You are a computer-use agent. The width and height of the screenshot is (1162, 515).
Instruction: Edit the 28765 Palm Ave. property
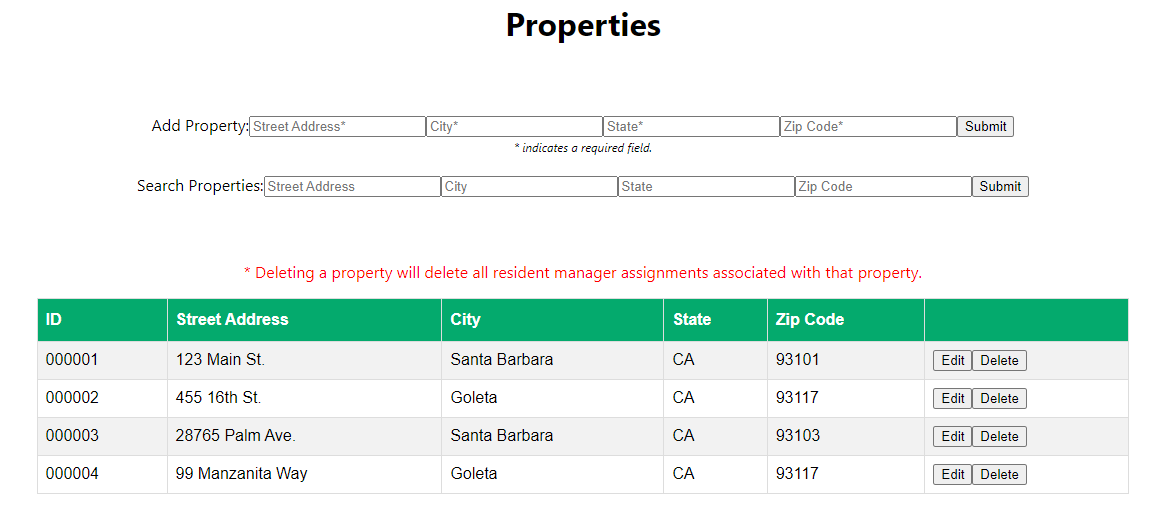click(952, 437)
